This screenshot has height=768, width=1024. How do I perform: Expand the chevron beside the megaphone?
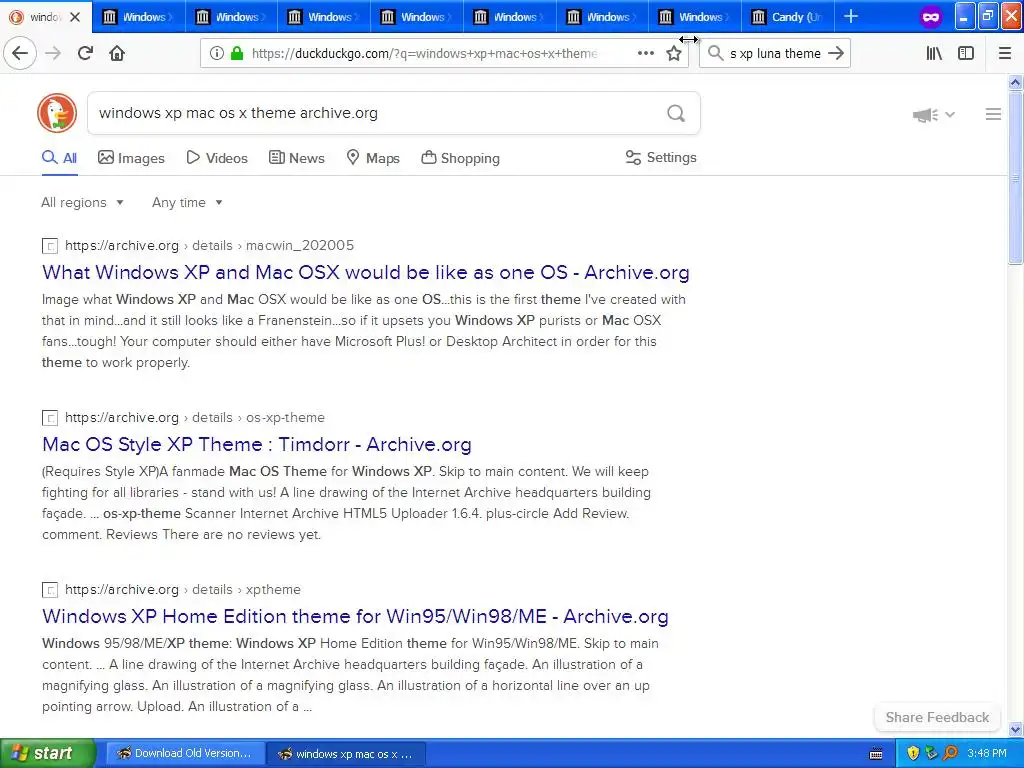click(x=950, y=115)
